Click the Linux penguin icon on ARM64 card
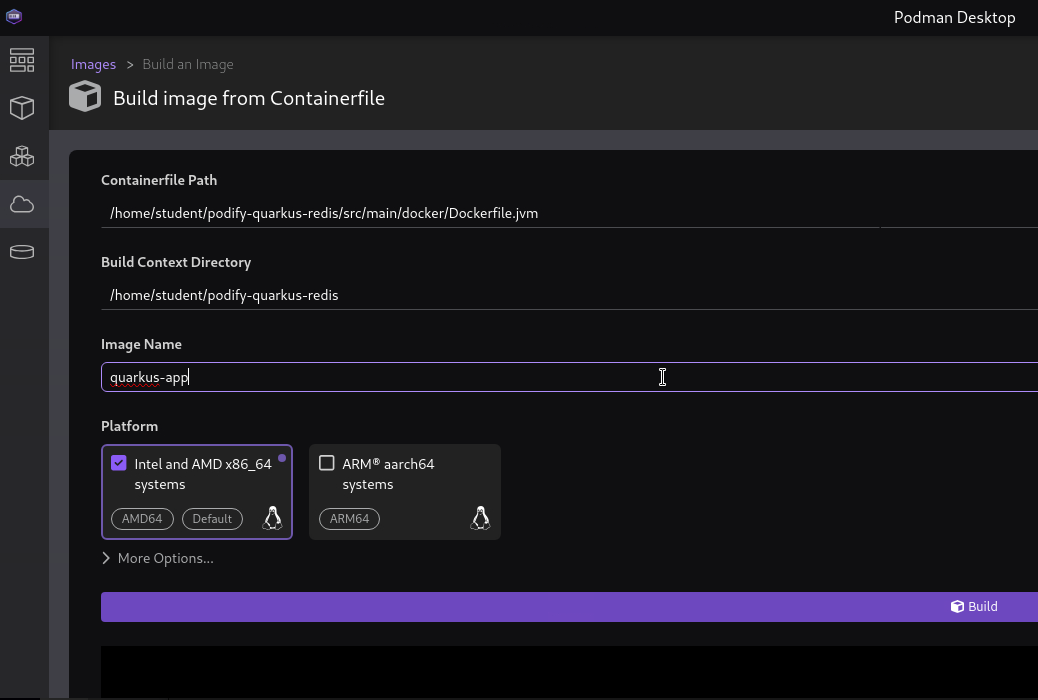1038x700 pixels. coord(480,518)
